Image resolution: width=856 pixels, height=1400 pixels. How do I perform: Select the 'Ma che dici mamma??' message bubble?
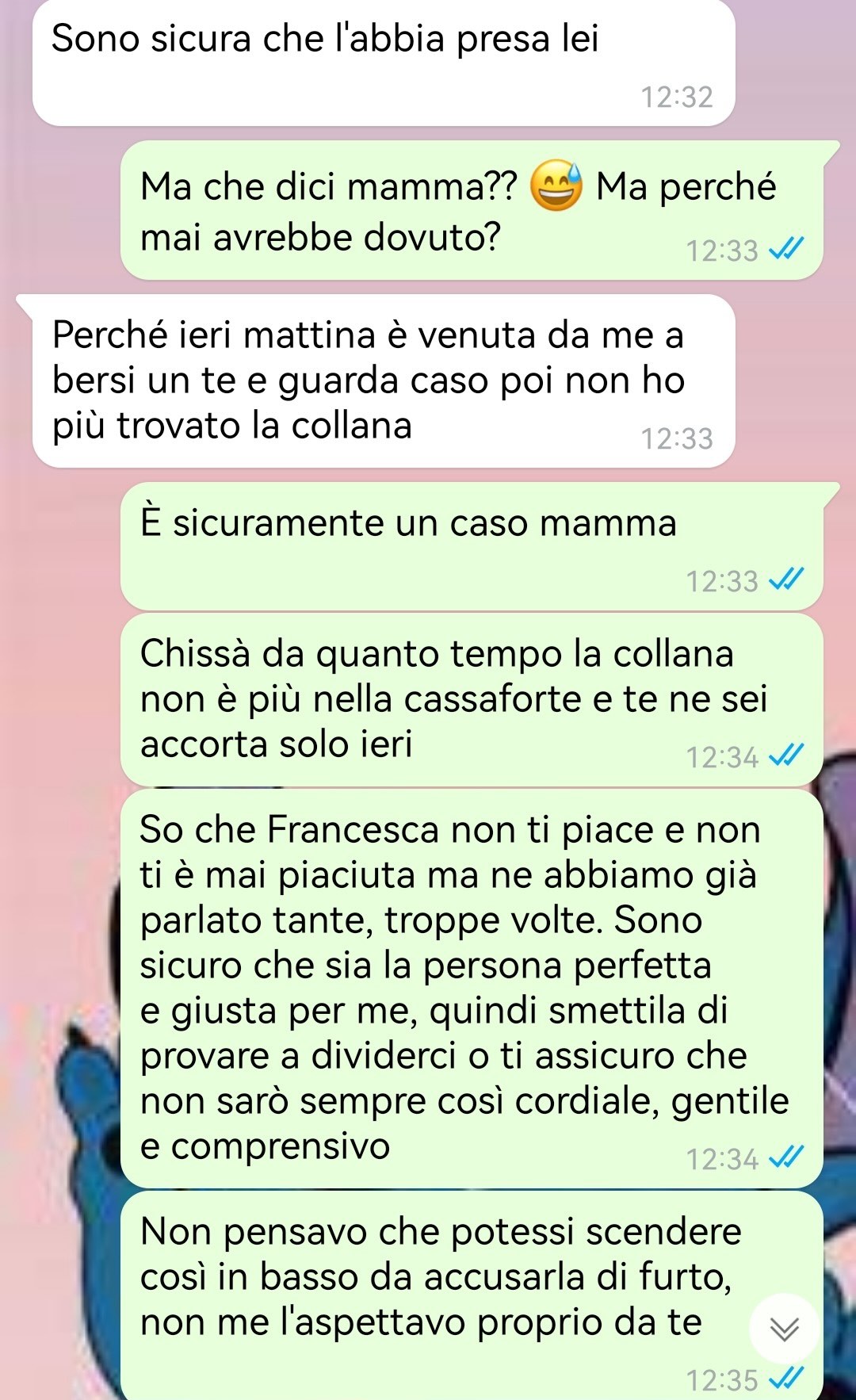pyautogui.click(x=472, y=210)
